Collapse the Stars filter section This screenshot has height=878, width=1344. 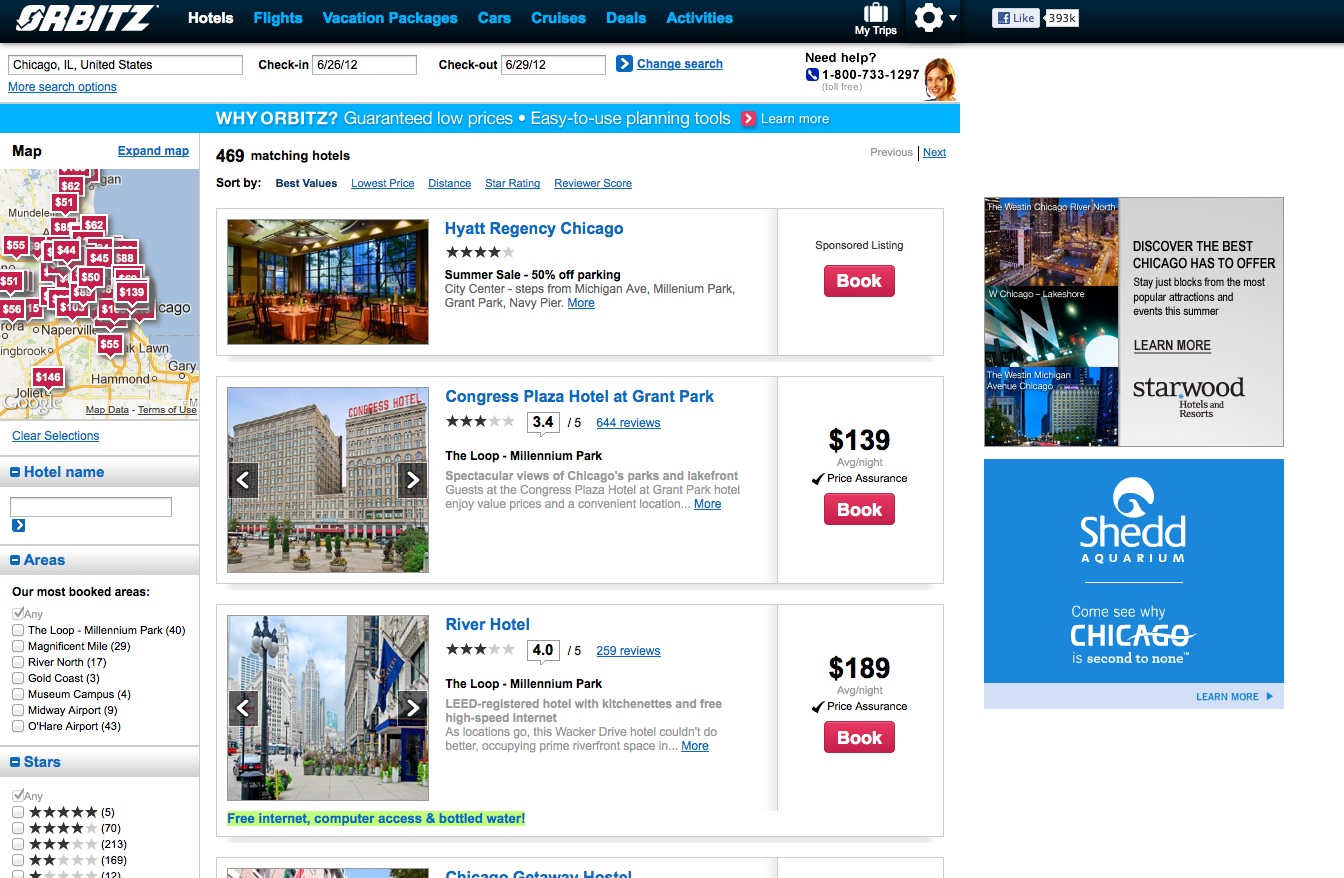(x=16, y=762)
